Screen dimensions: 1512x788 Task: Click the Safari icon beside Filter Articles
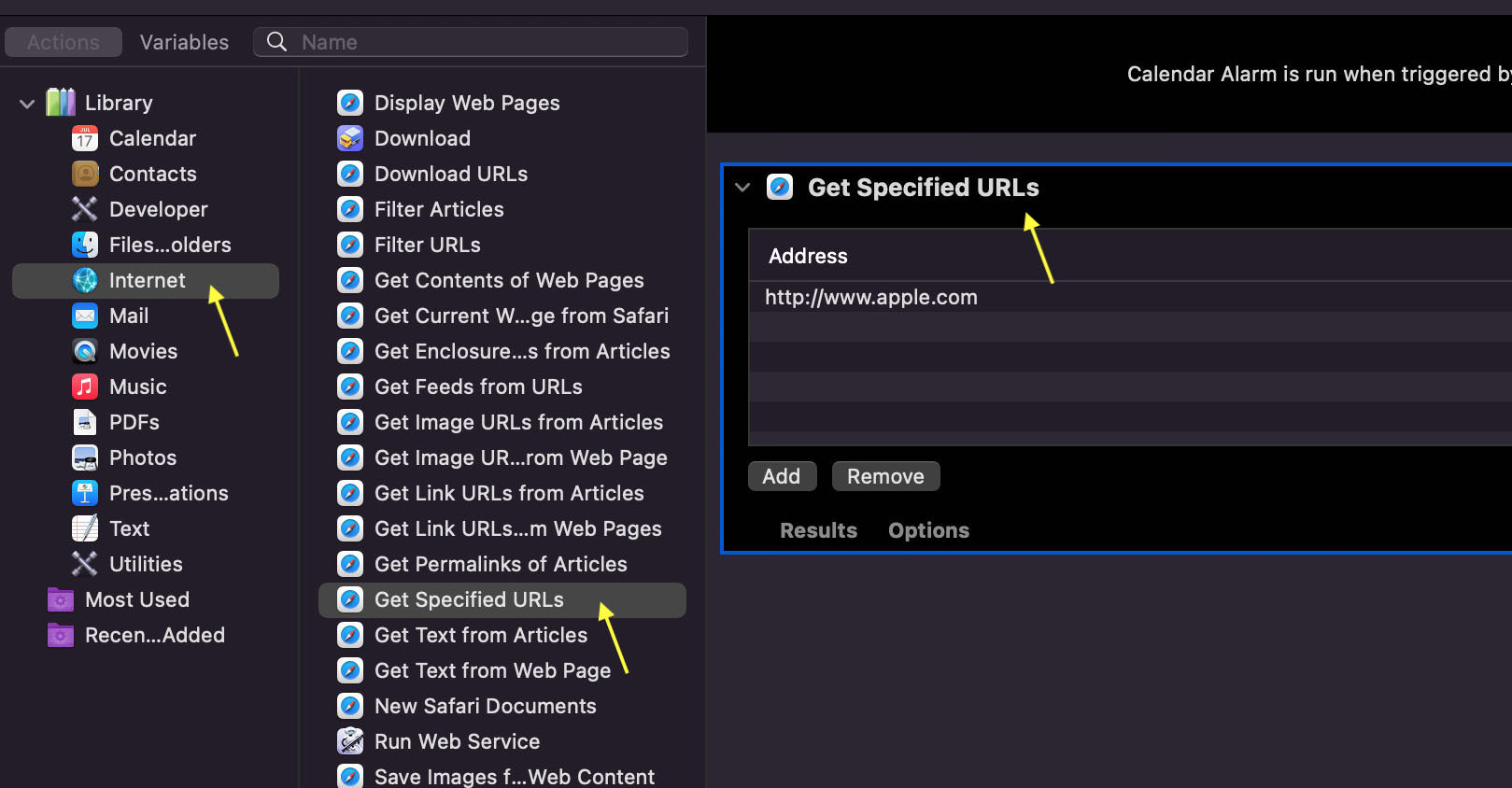[x=350, y=209]
